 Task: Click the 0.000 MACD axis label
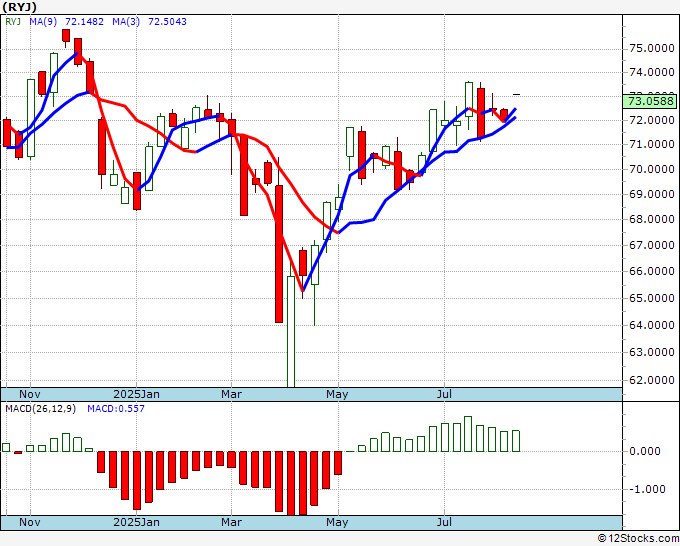click(645, 451)
